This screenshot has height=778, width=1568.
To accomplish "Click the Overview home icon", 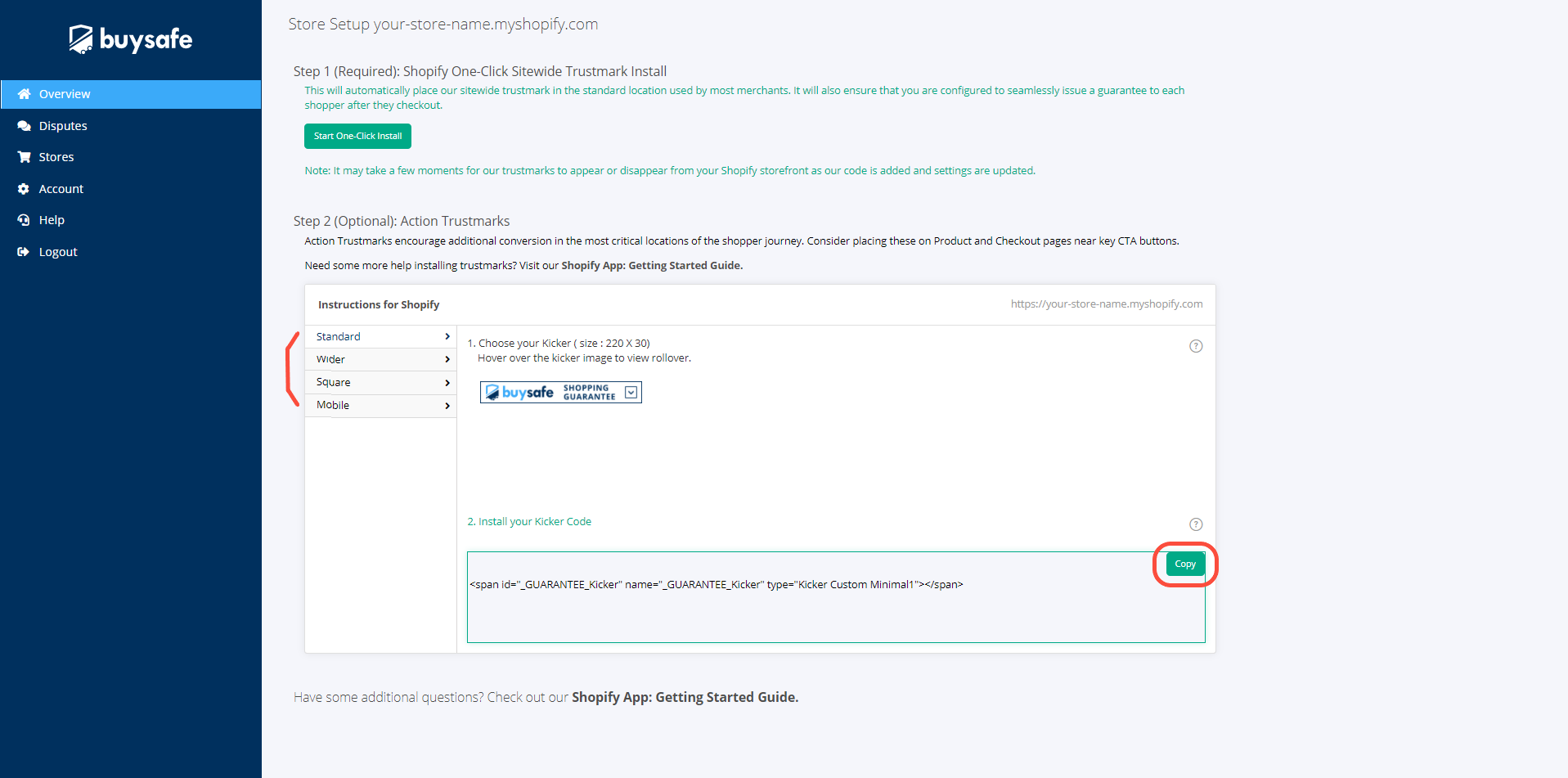I will click(24, 94).
